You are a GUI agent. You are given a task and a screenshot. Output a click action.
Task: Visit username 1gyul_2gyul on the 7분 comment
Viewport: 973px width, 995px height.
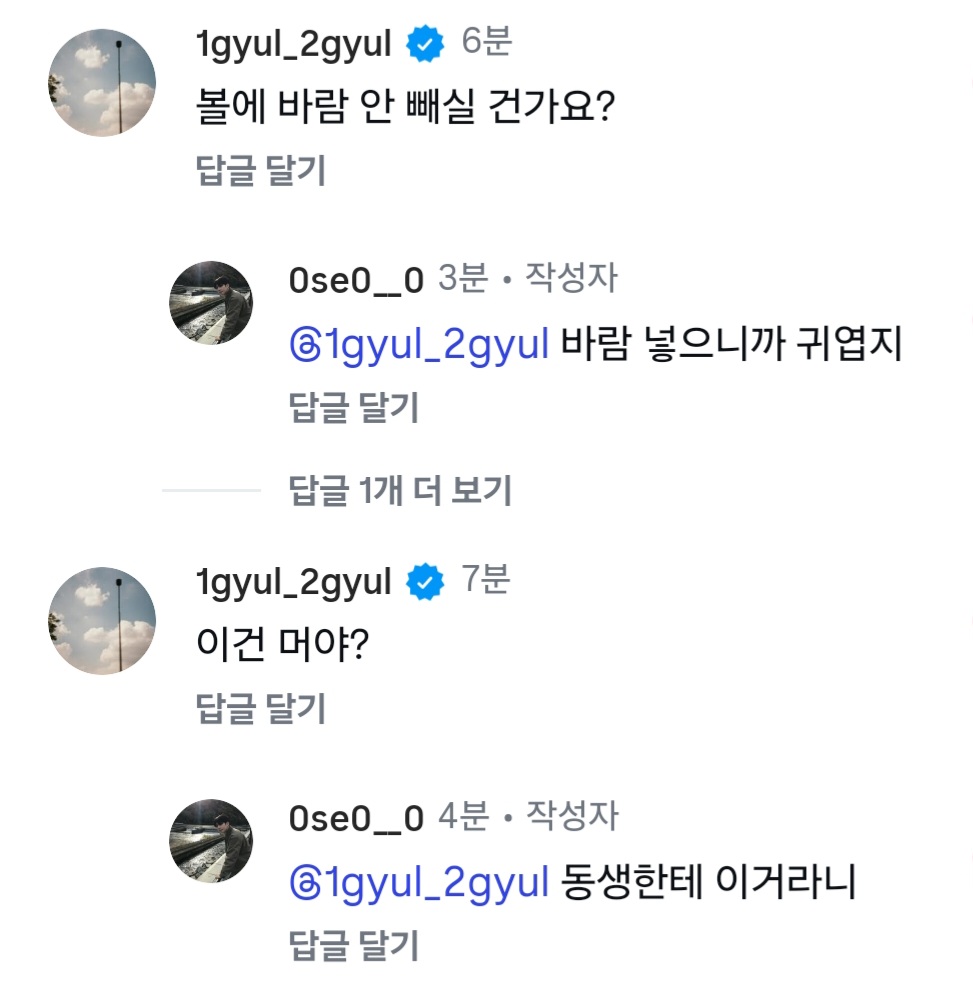tap(294, 582)
